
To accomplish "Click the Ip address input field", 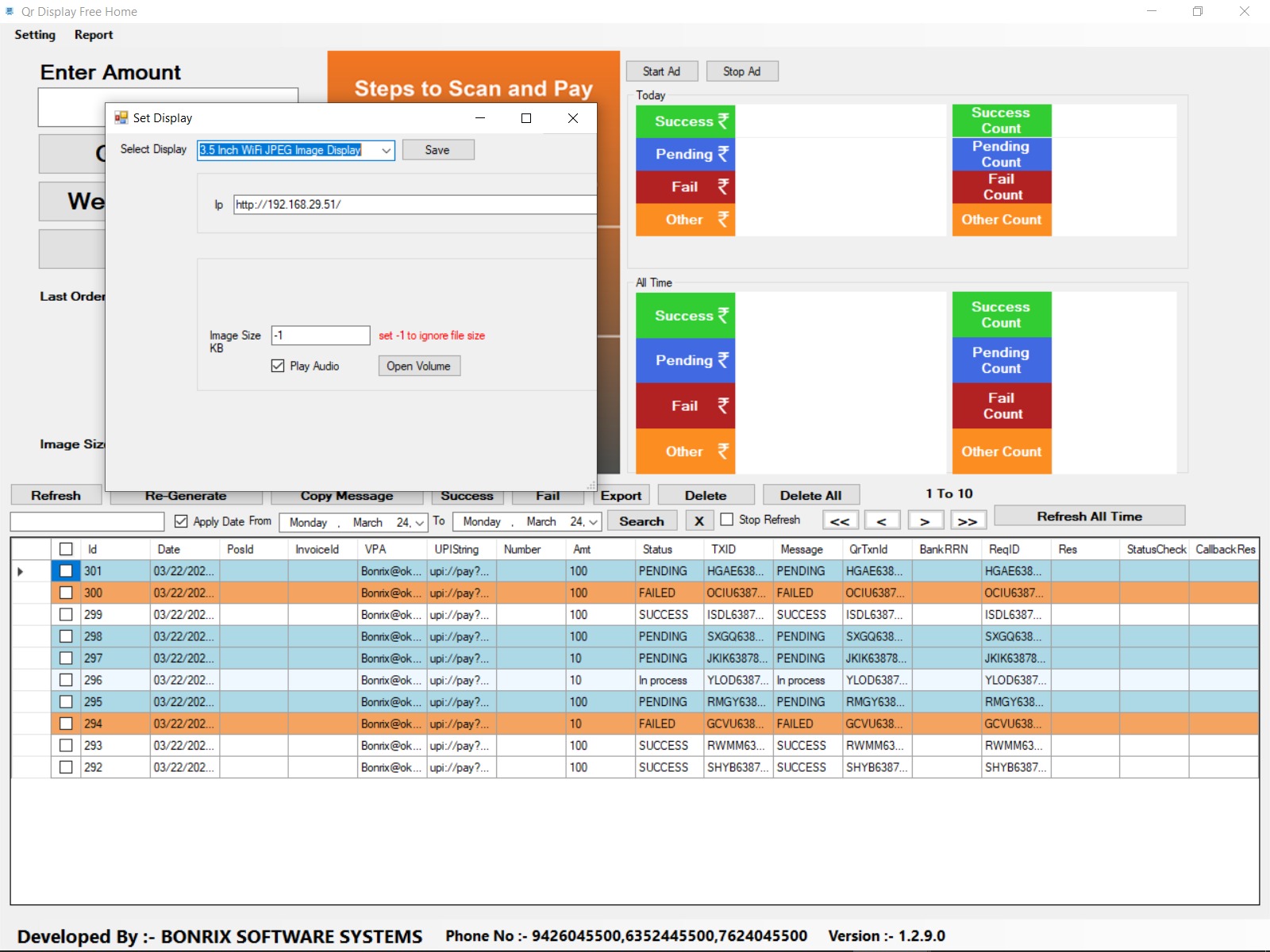I will (413, 205).
